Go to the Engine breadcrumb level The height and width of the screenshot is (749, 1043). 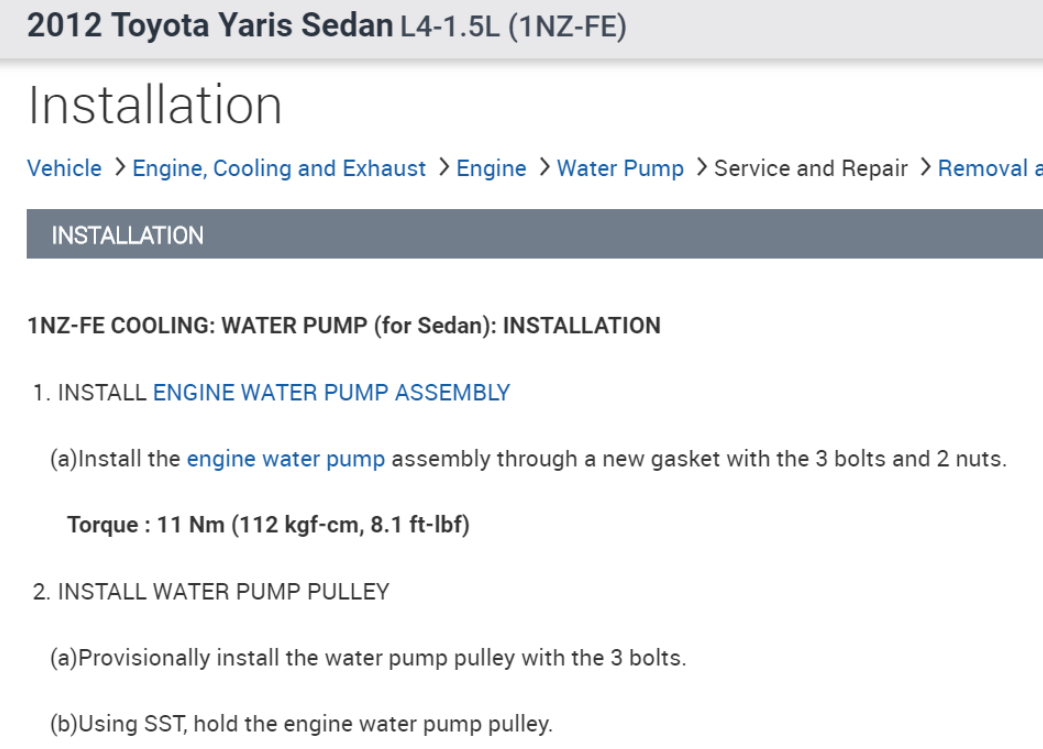(491, 168)
